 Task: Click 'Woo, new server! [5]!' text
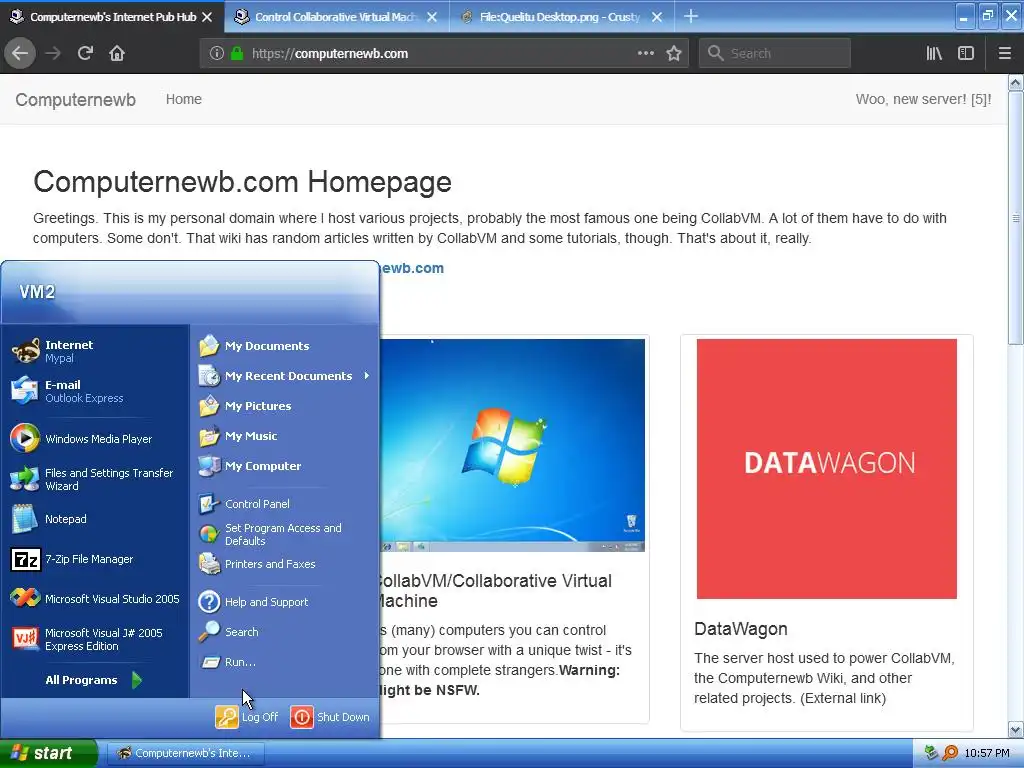(x=923, y=99)
